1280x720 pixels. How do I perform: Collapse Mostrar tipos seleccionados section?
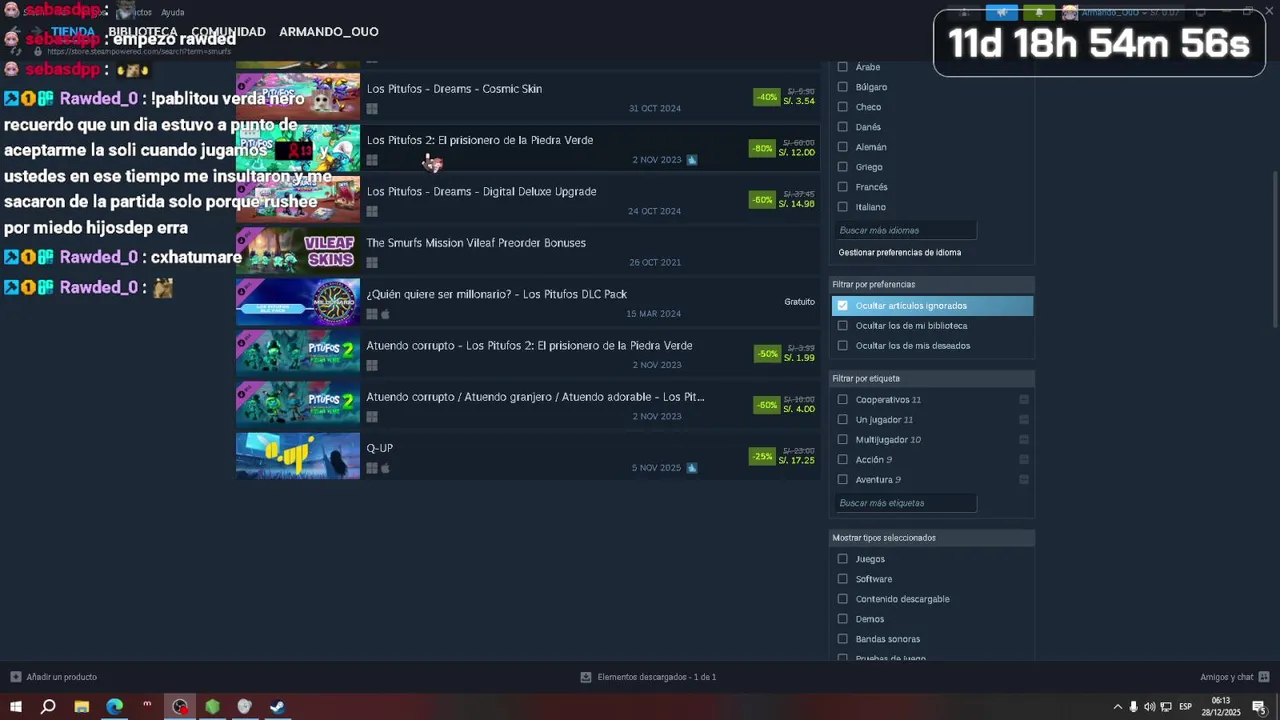click(932, 538)
